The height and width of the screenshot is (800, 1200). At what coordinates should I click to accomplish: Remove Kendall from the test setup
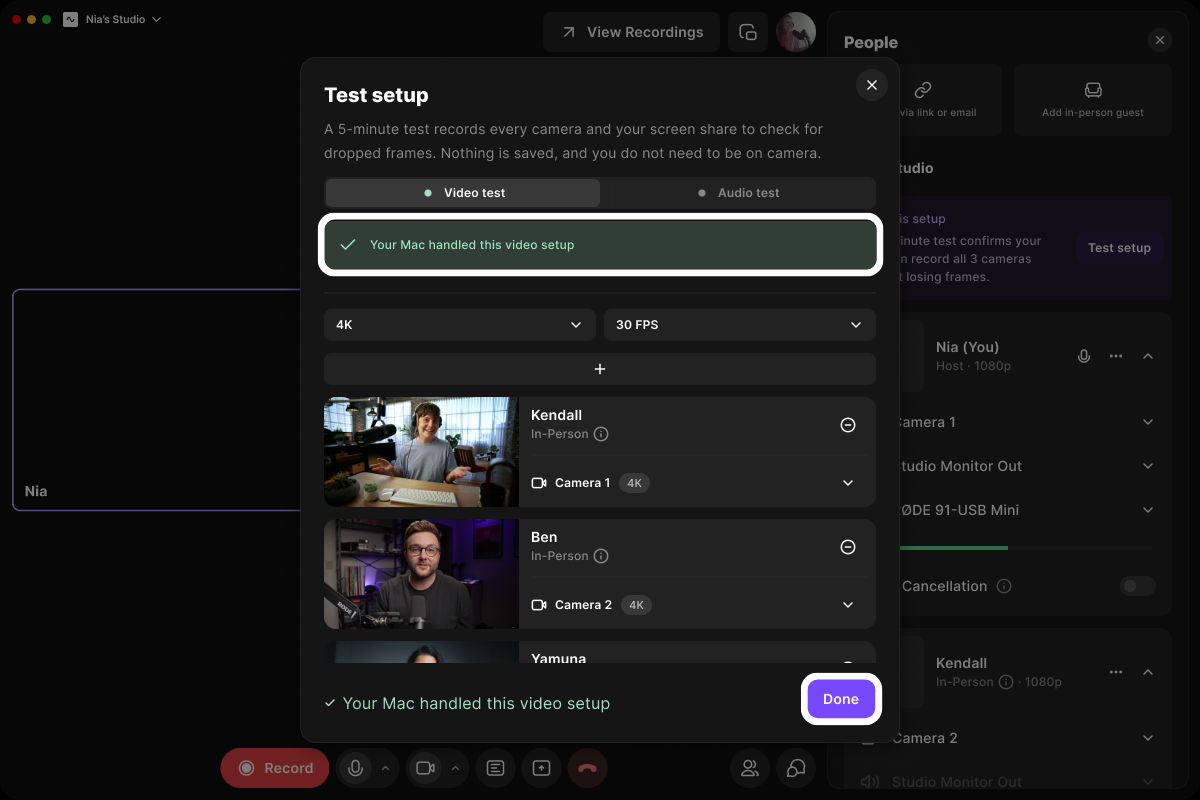tap(848, 425)
